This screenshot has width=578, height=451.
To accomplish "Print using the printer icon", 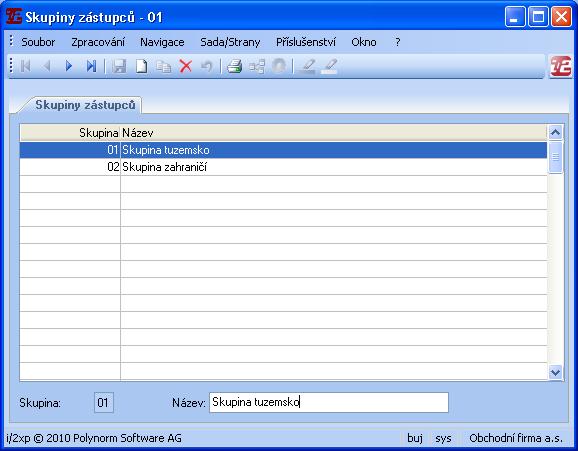I will point(234,66).
